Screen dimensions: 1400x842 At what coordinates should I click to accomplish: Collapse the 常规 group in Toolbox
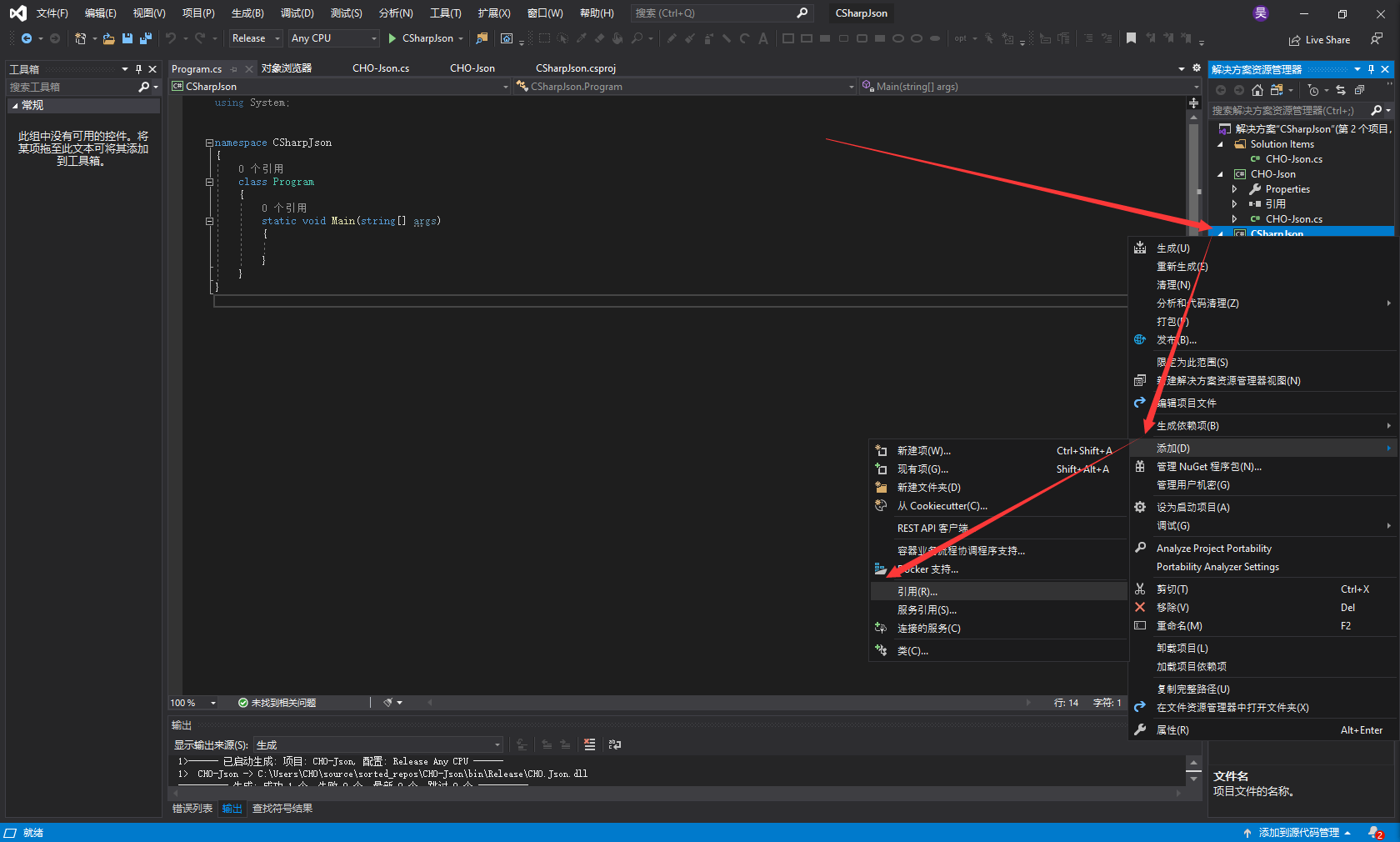click(15, 105)
